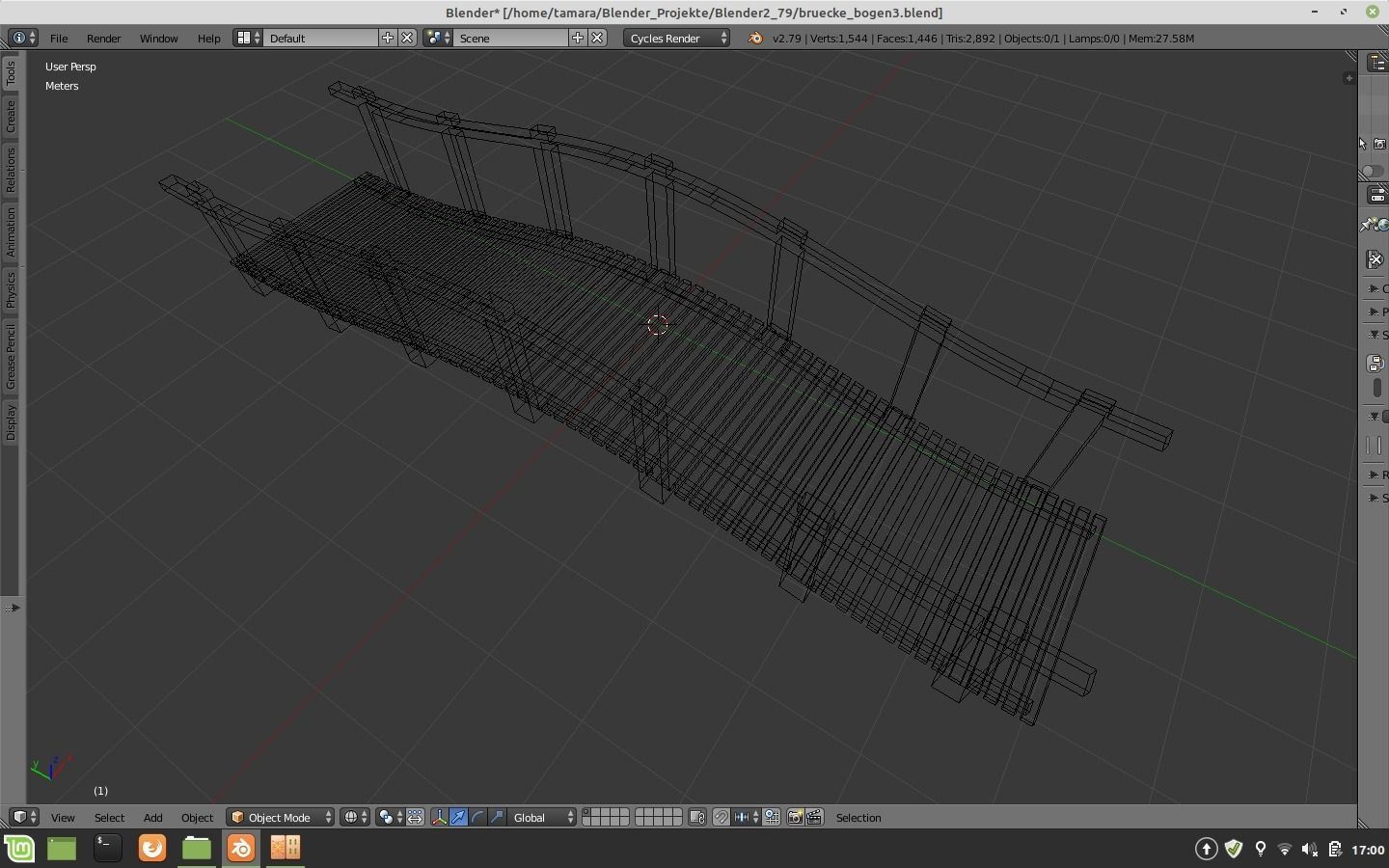Expand the tool shelf operator panel arrow

click(12, 608)
